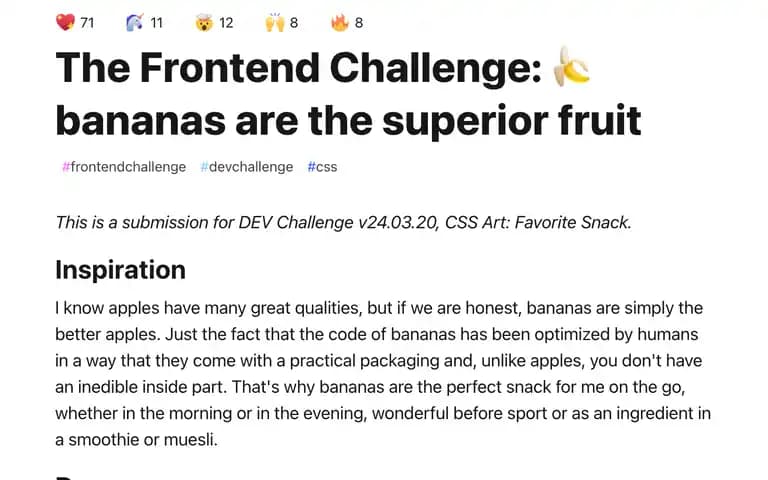
Task: Click the Inspiration heading
Action: click(120, 270)
